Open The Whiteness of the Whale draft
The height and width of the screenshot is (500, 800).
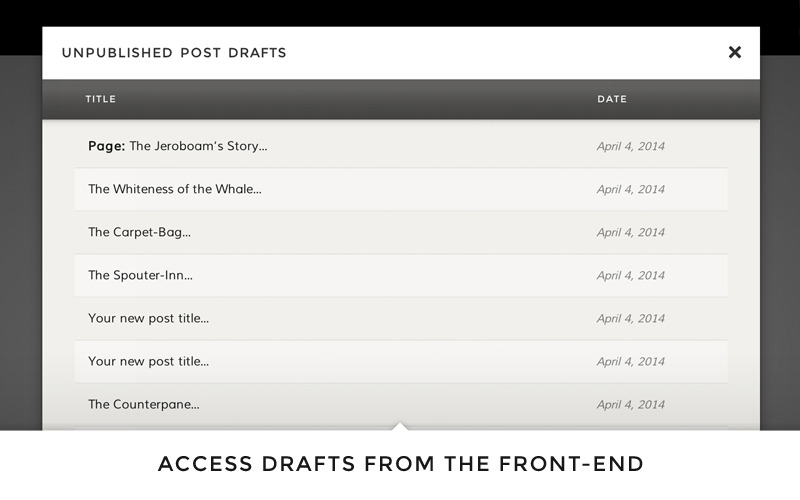pyautogui.click(x=174, y=189)
